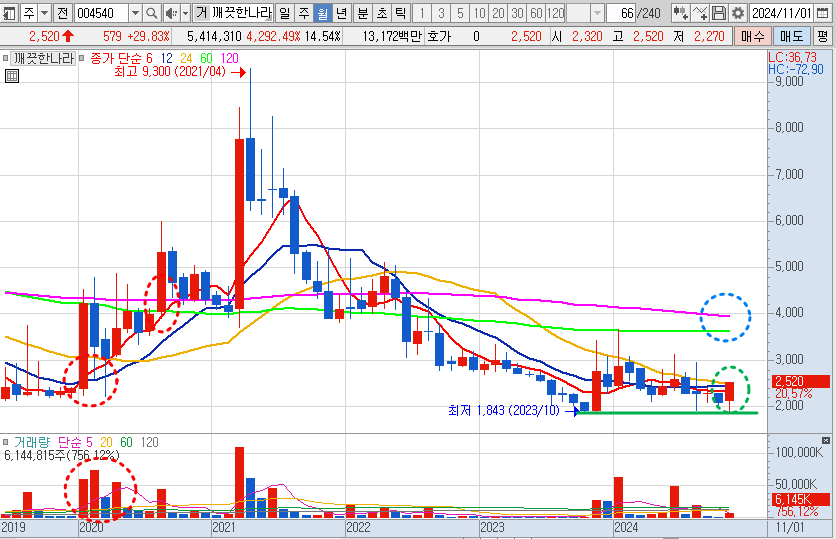Click the 최저 1,843 (2023/10) label

pos(504,411)
